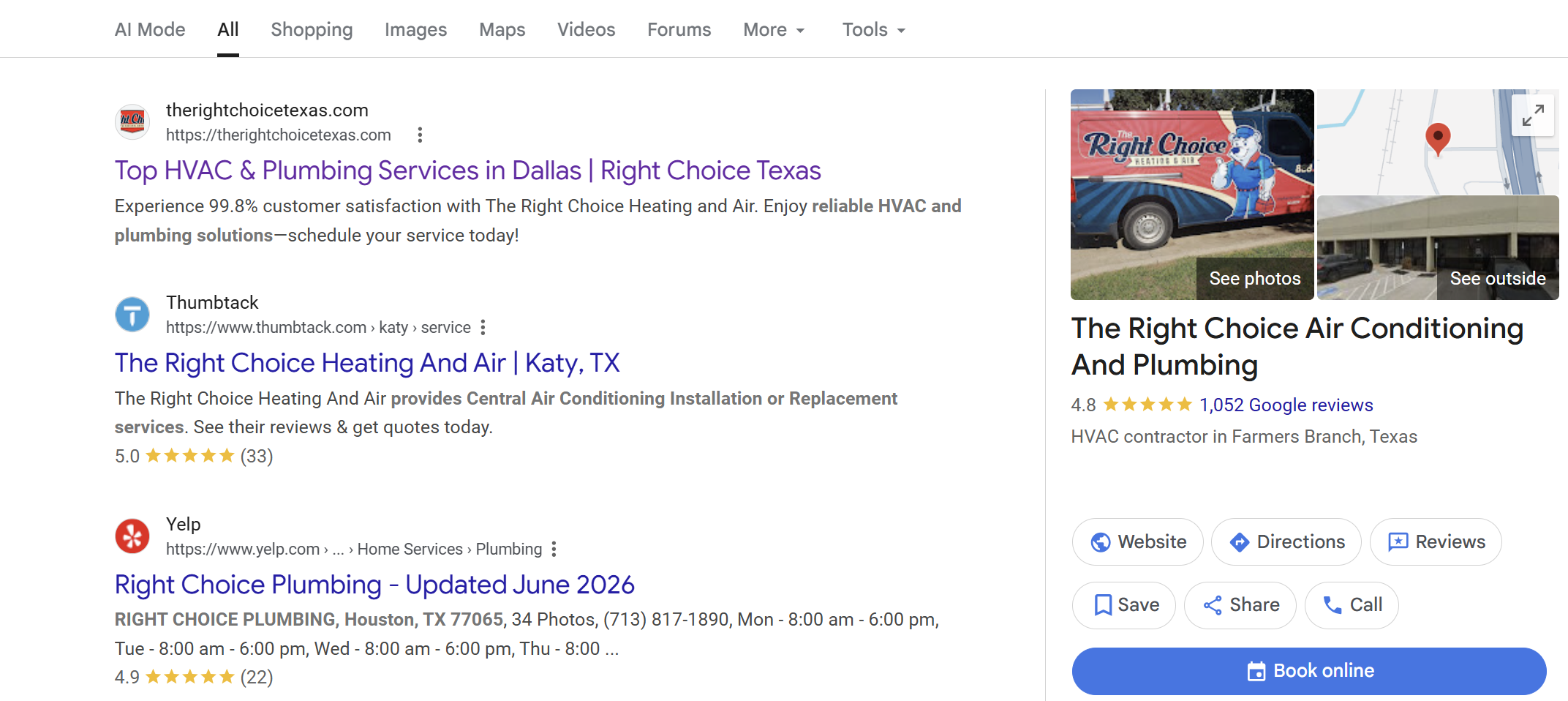Open options menu for Yelp result

pos(554,549)
